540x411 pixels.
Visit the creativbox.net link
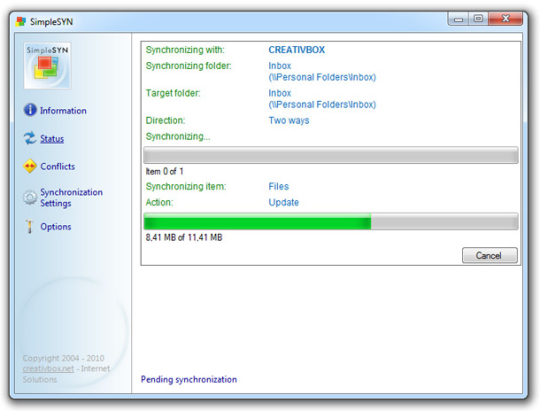pos(48,369)
